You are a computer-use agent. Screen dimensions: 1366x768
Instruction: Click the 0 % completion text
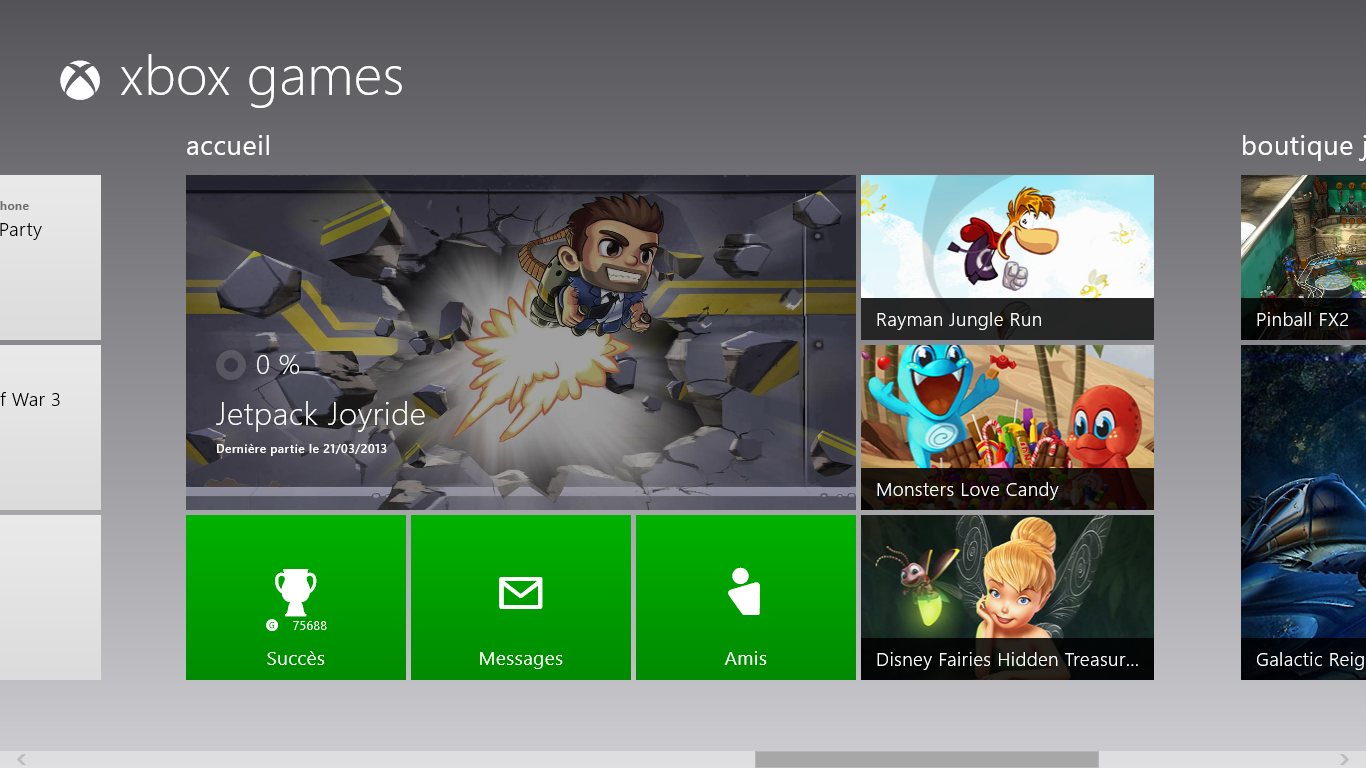tap(278, 365)
